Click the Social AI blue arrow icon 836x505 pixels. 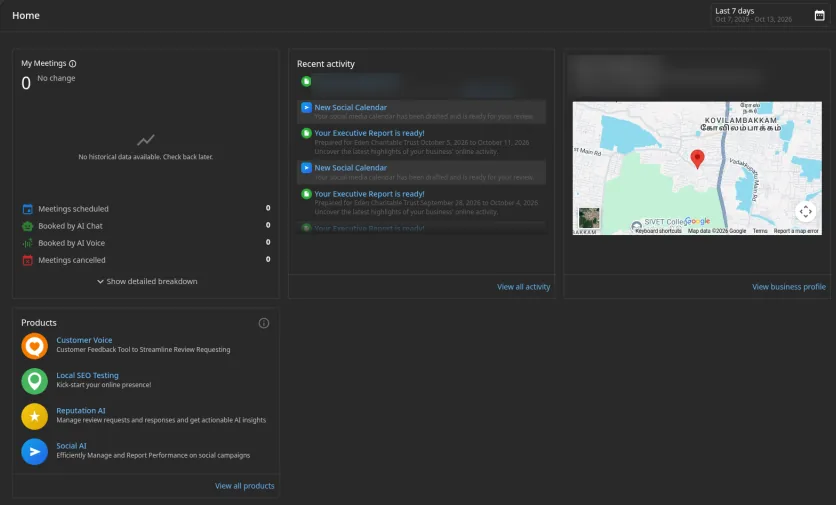point(35,452)
